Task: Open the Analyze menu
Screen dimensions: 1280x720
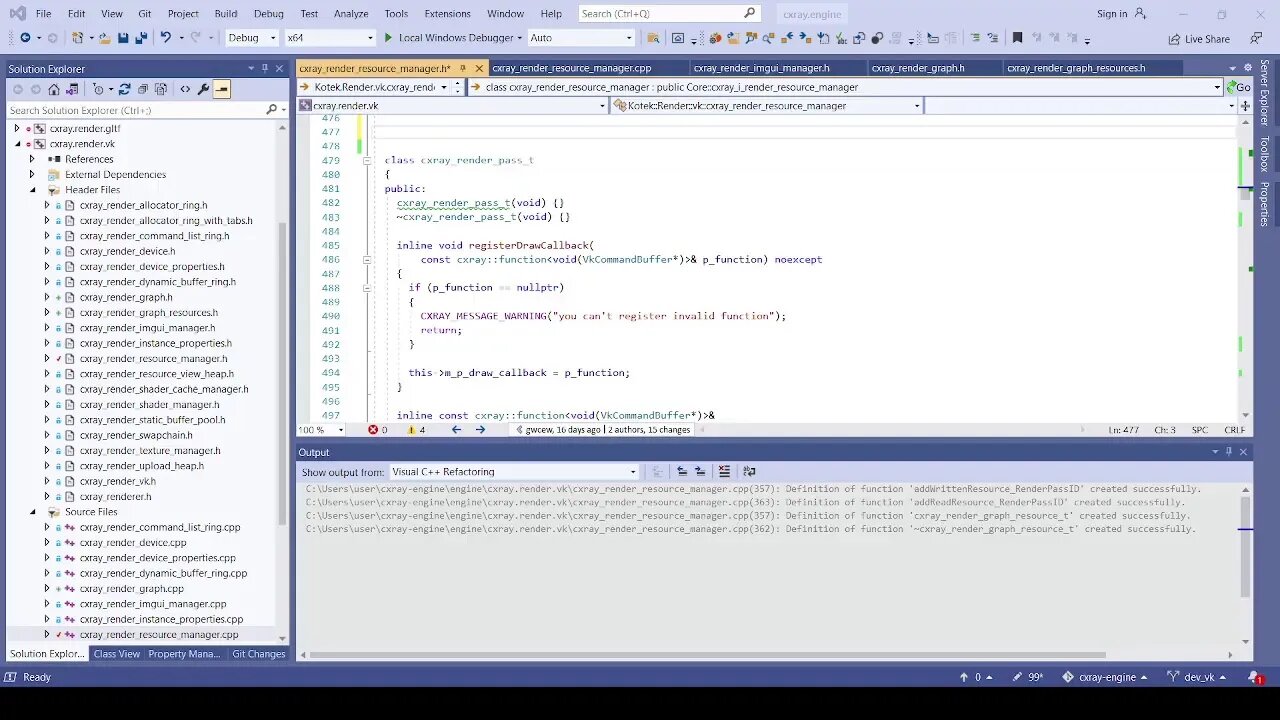Action: tap(351, 14)
